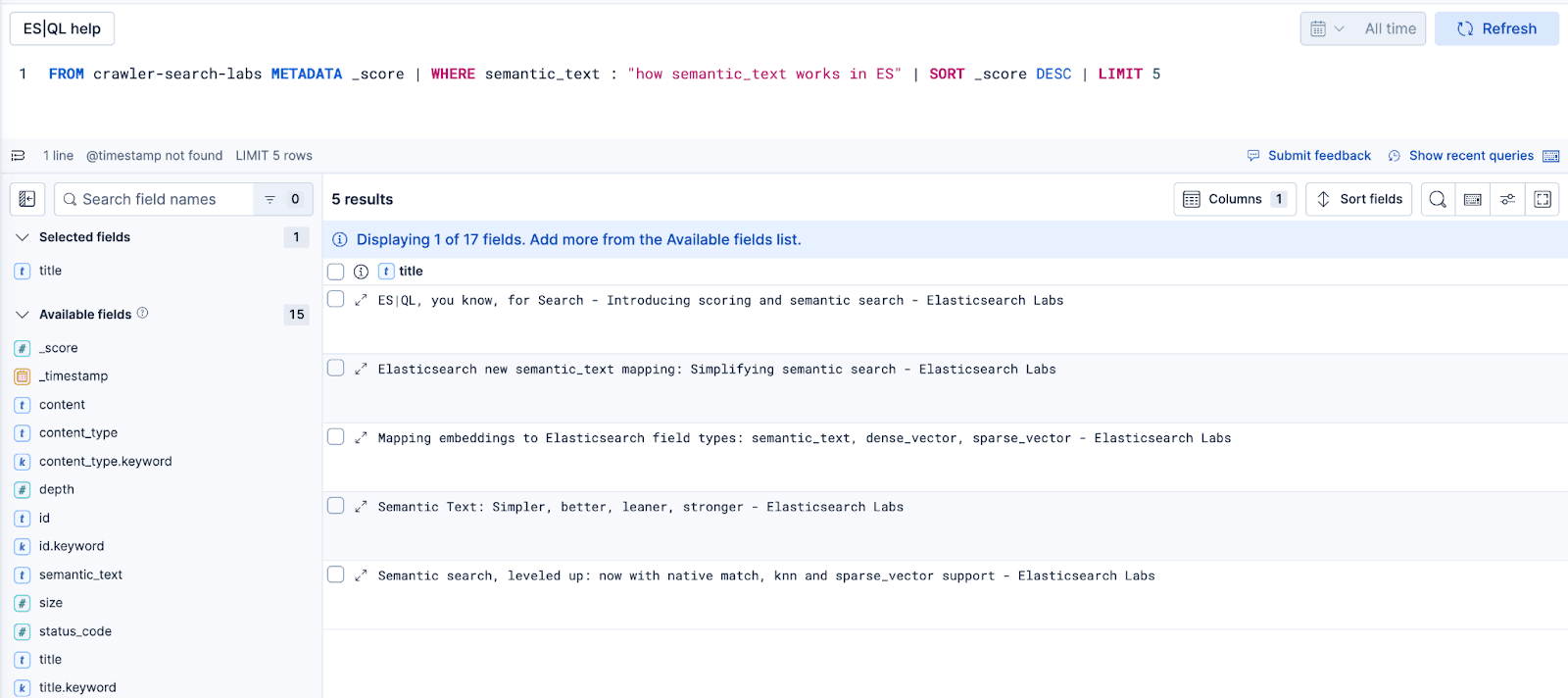Viewport: 1568px width, 698px height.
Task: Click the filter by type icon
Action: click(270, 199)
